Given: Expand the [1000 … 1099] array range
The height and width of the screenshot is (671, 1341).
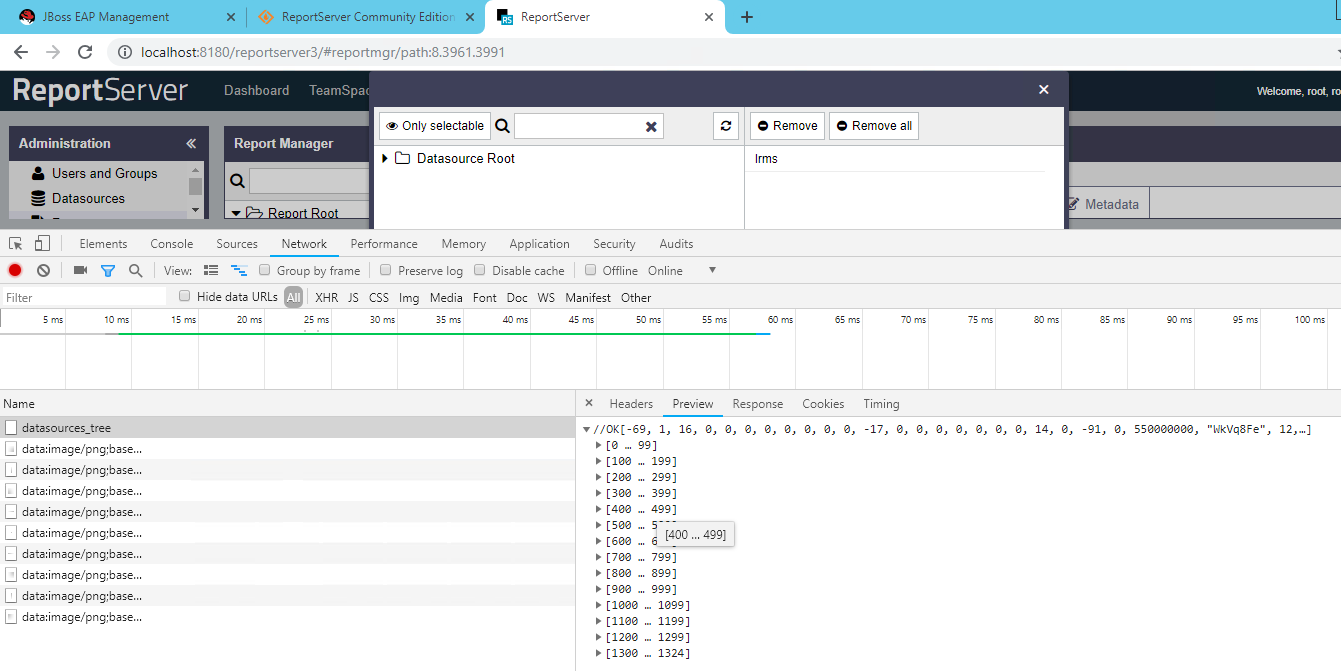Looking at the screenshot, I should point(598,605).
